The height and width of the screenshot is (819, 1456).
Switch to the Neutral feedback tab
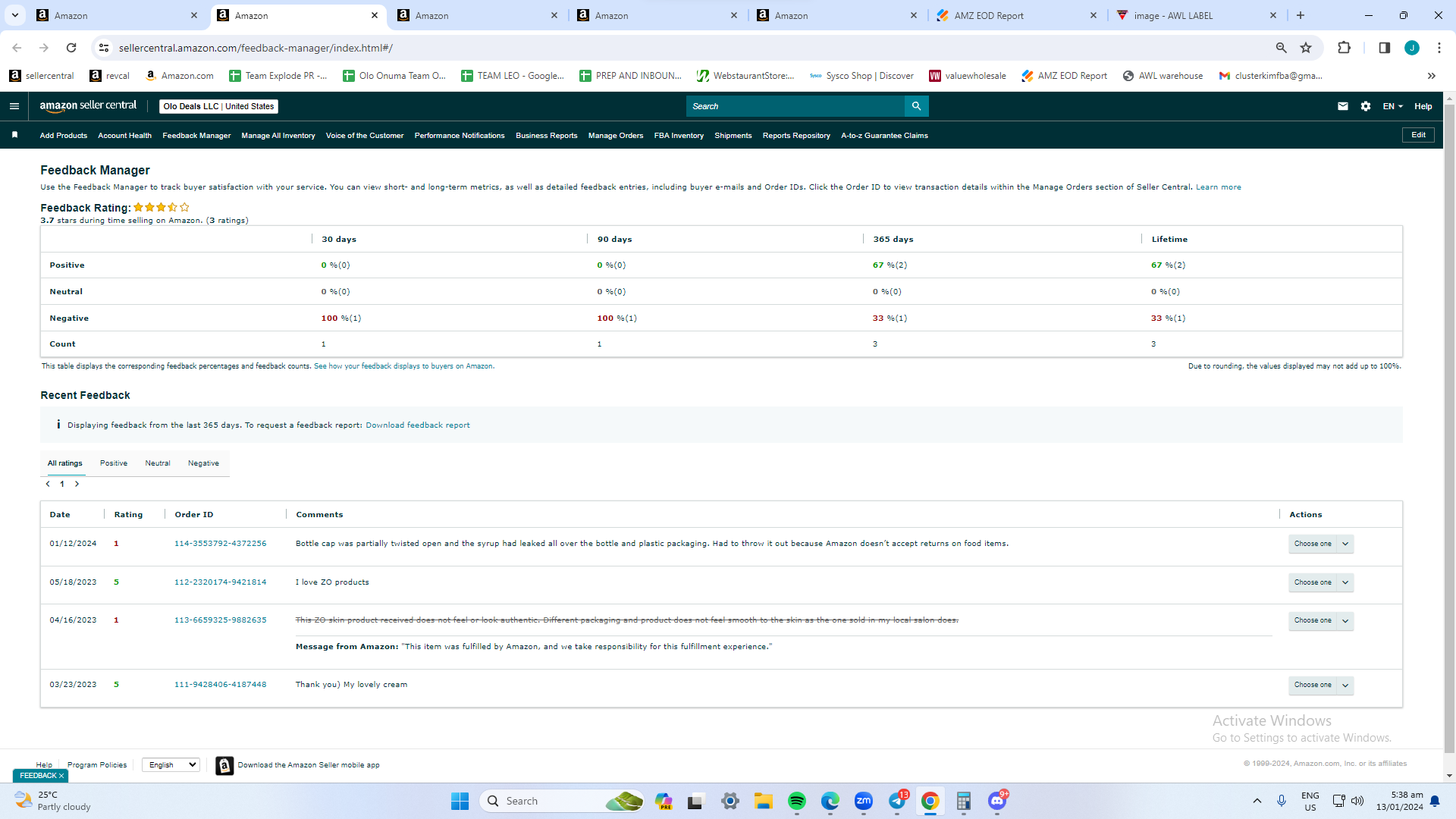pos(158,463)
